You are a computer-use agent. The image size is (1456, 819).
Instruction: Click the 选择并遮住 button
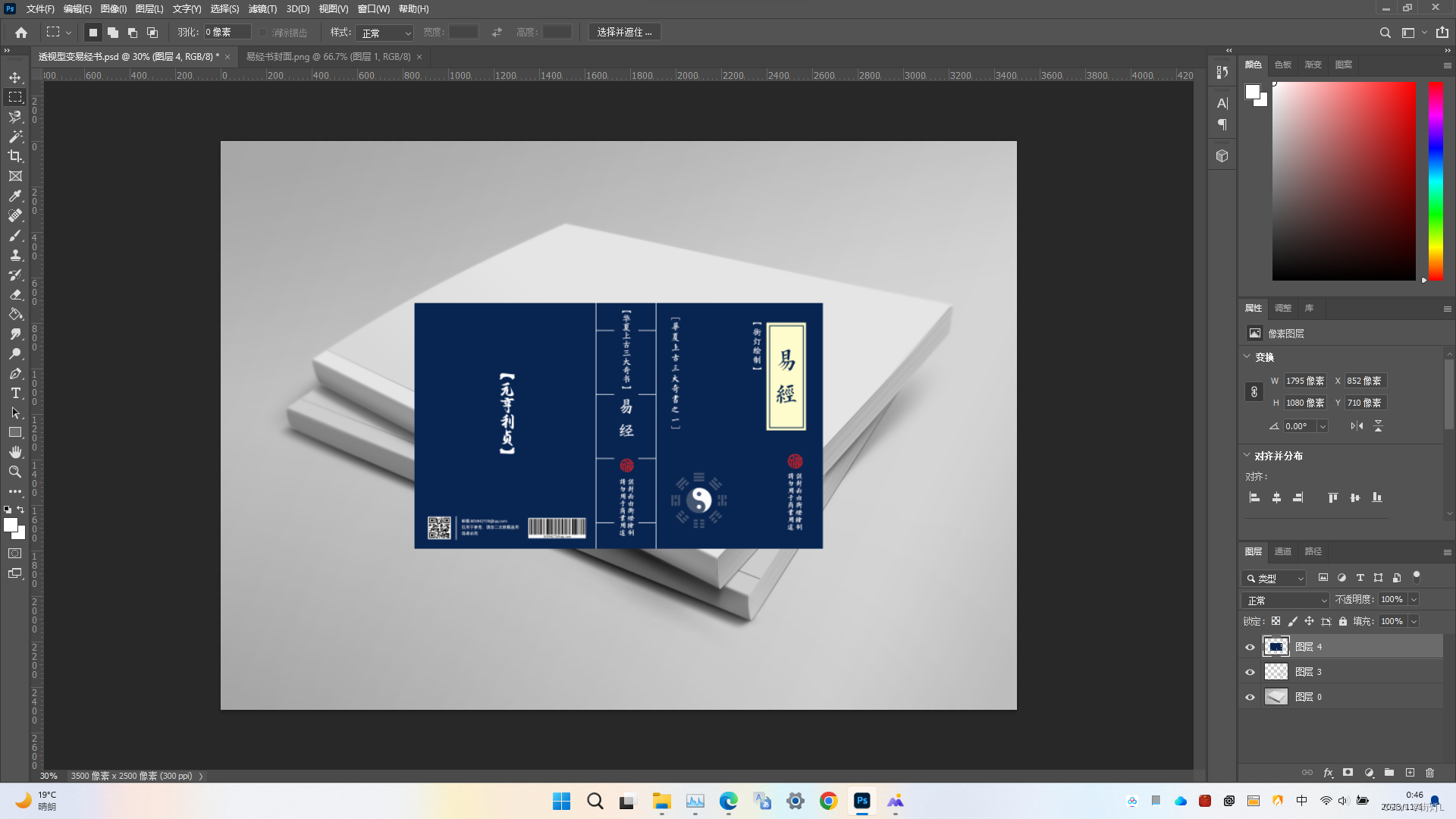tap(624, 33)
